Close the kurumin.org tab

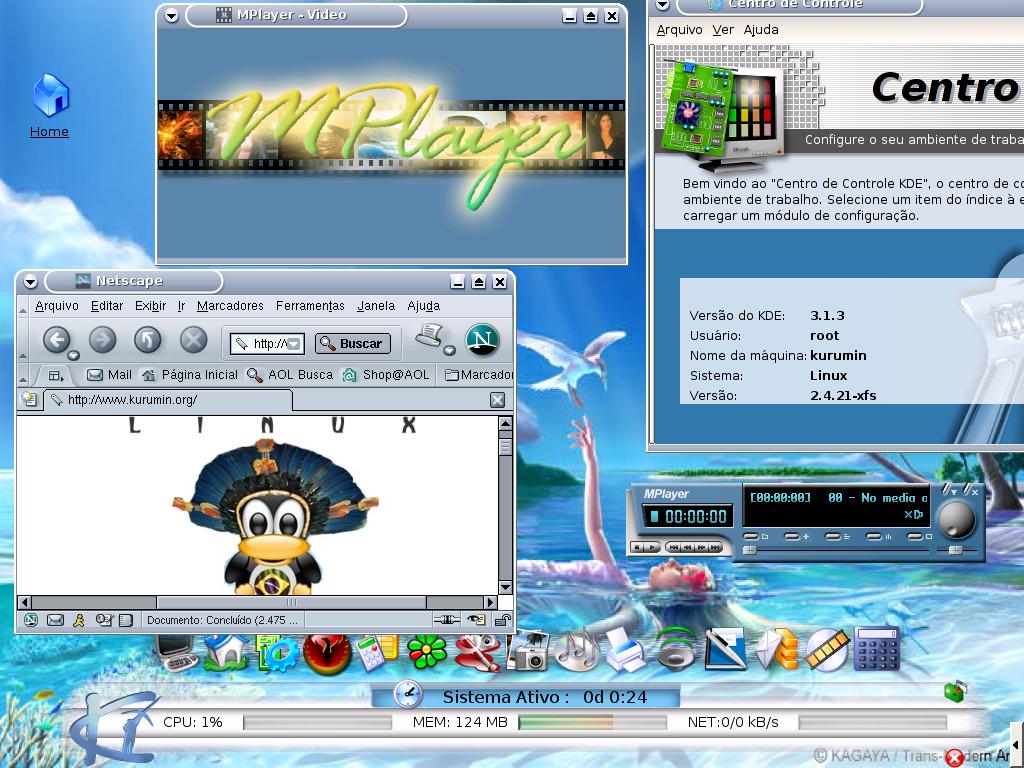[x=498, y=400]
